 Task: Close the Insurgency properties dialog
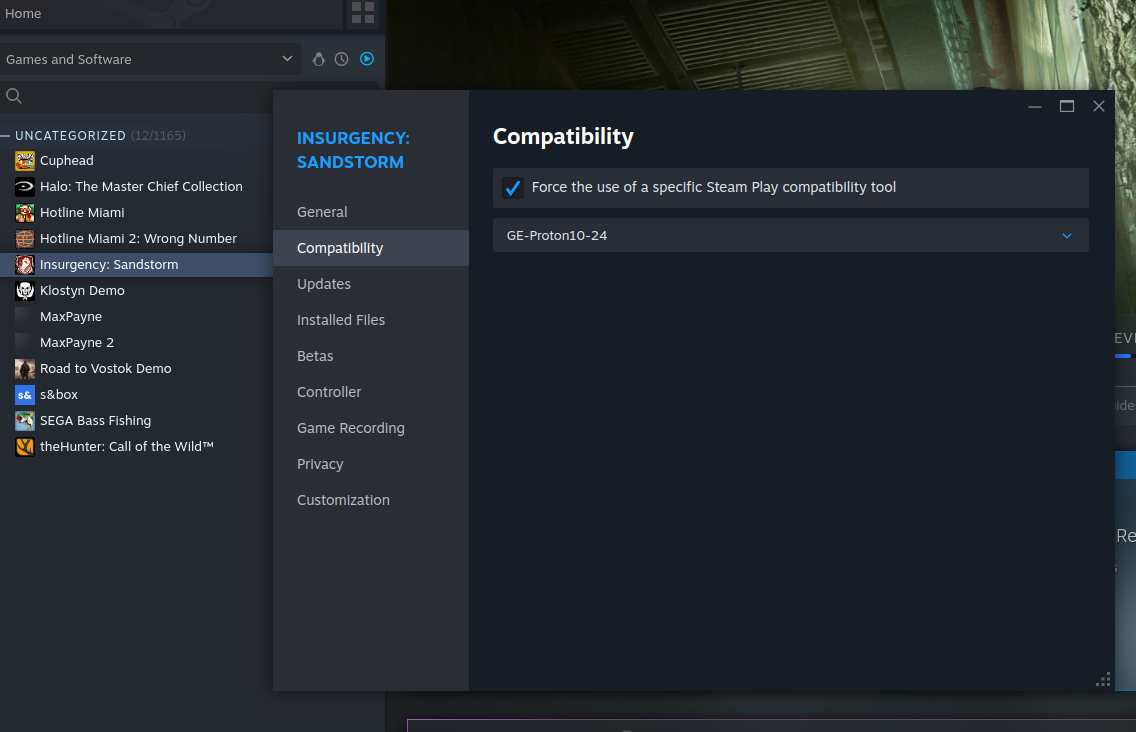[x=1099, y=107]
